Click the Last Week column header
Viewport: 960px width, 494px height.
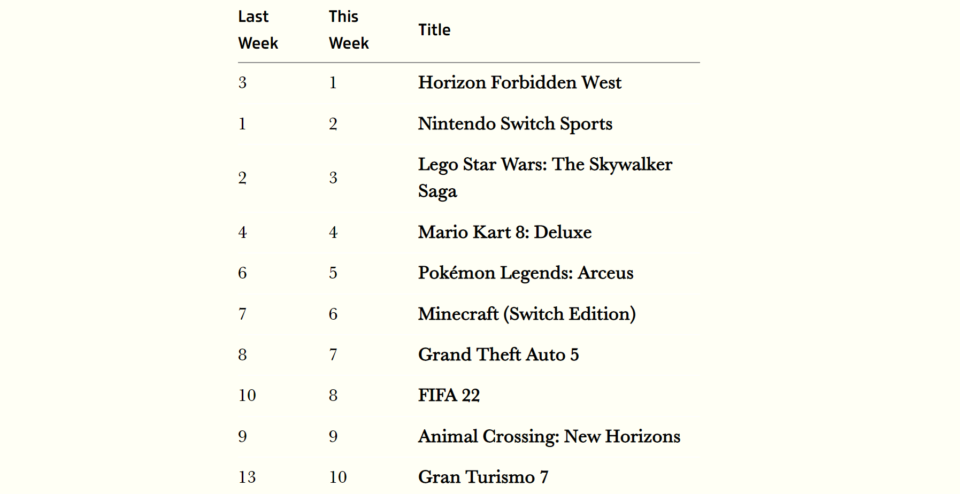[x=258, y=30]
